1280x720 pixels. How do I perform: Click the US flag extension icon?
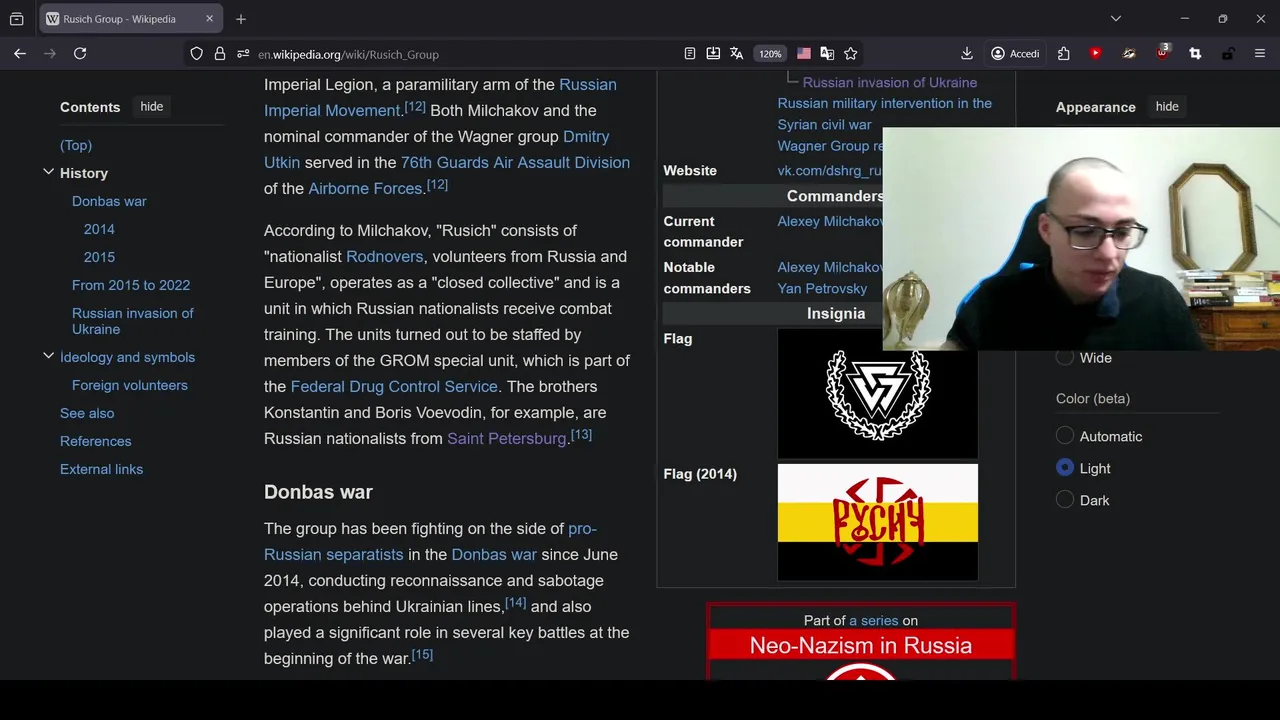804,54
